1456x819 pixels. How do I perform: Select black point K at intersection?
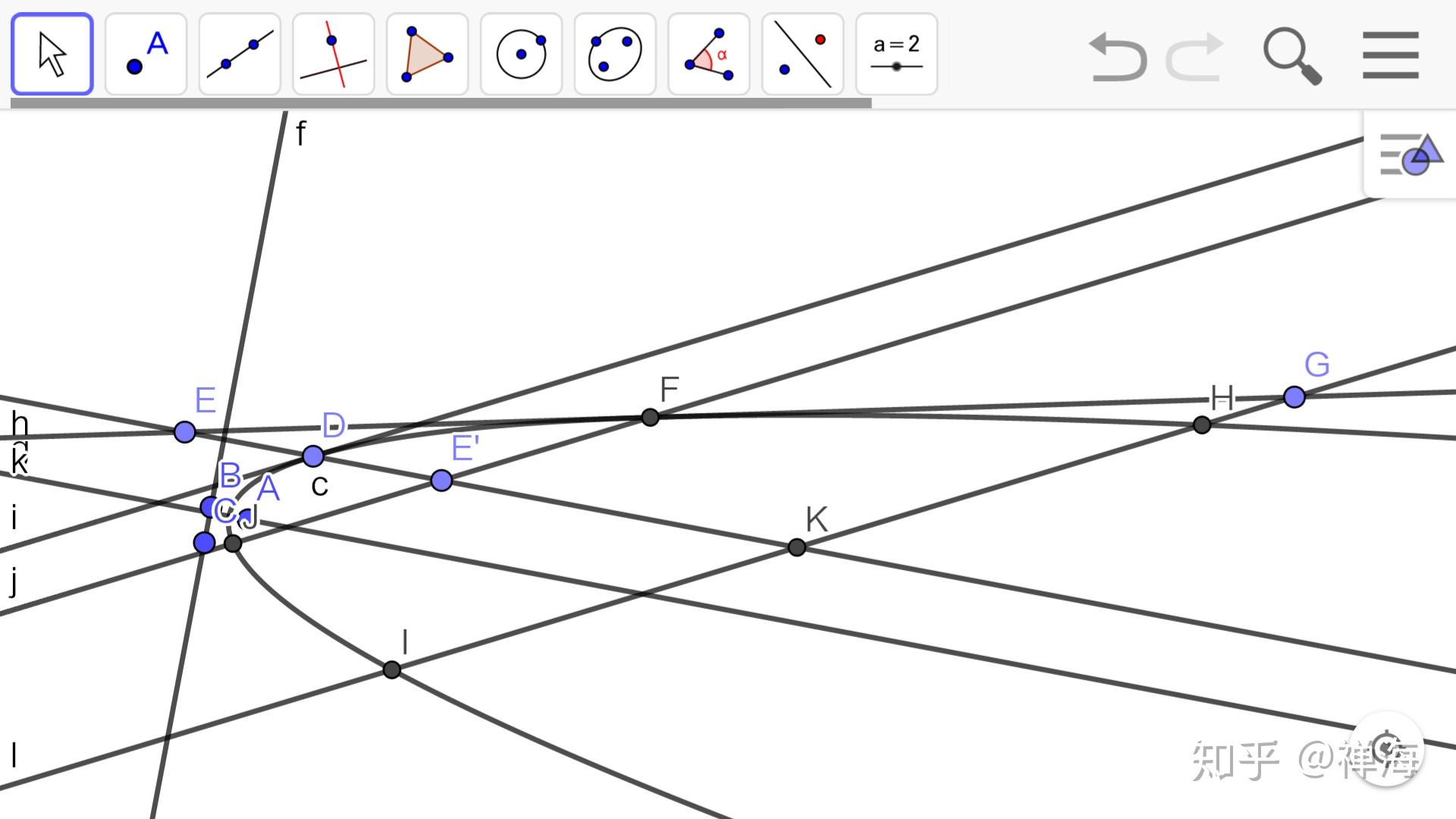pyautogui.click(x=796, y=547)
